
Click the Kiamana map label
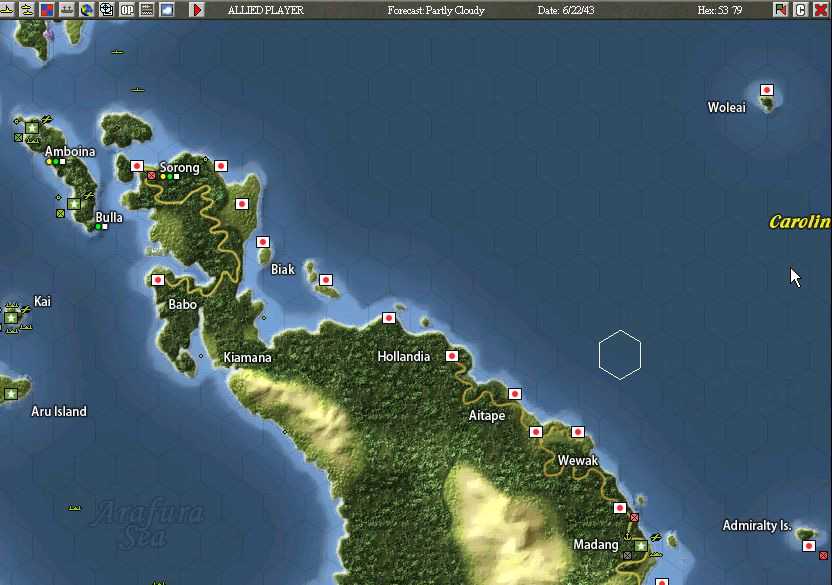point(247,357)
